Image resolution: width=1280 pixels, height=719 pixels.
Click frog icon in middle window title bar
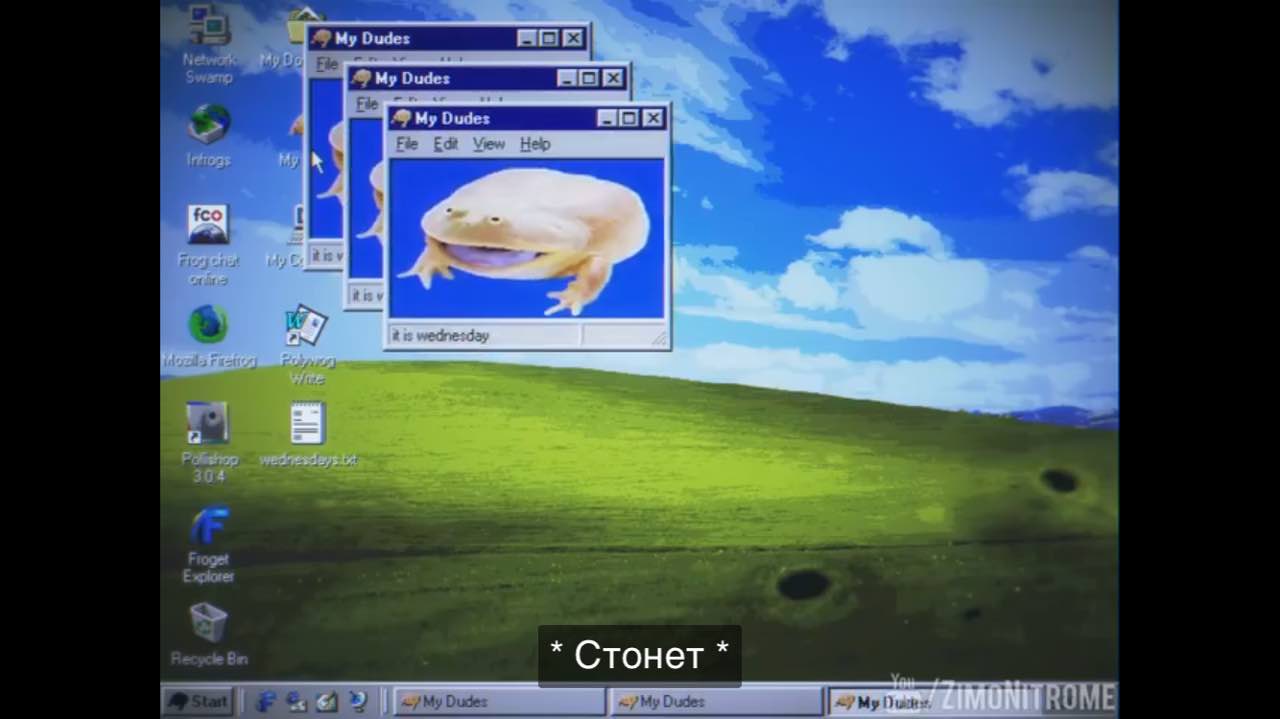pos(361,78)
